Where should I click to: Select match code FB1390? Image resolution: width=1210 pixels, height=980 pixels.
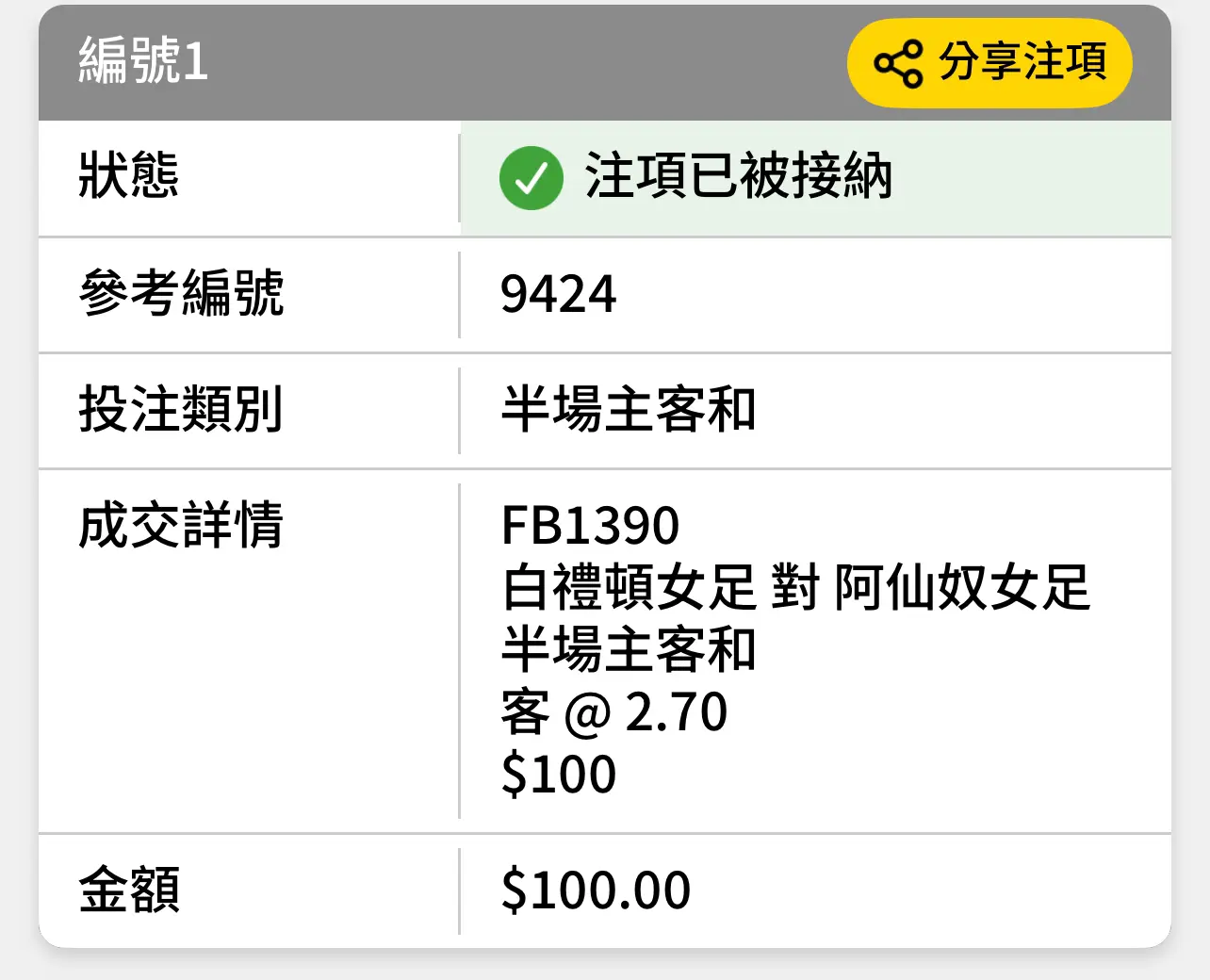[590, 526]
